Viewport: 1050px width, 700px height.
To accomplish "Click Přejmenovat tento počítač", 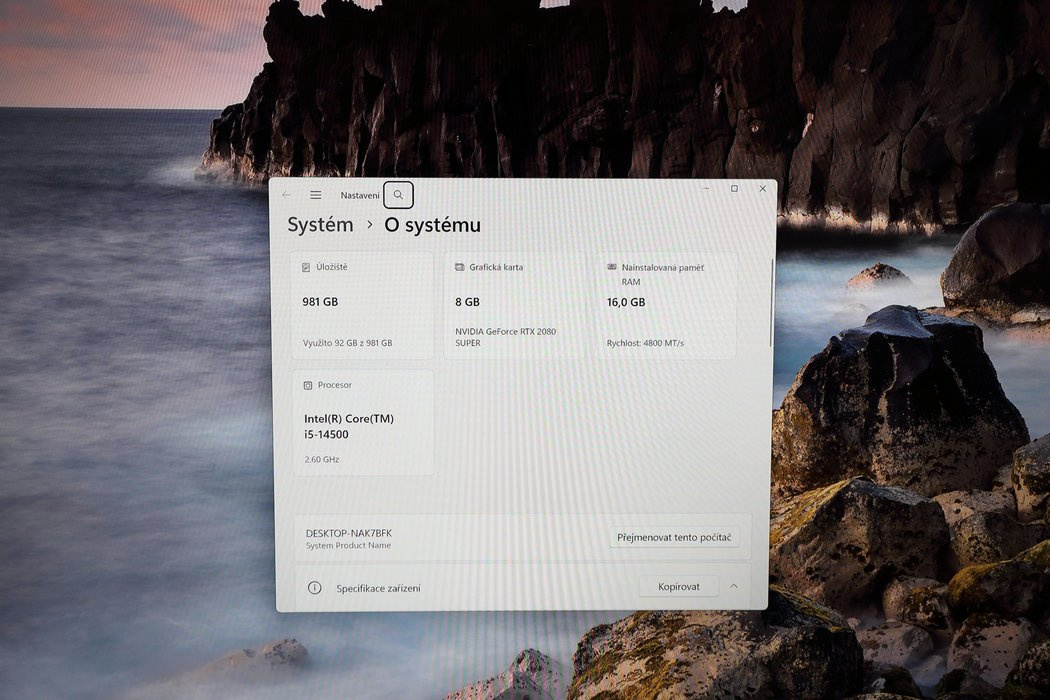I will (675, 536).
